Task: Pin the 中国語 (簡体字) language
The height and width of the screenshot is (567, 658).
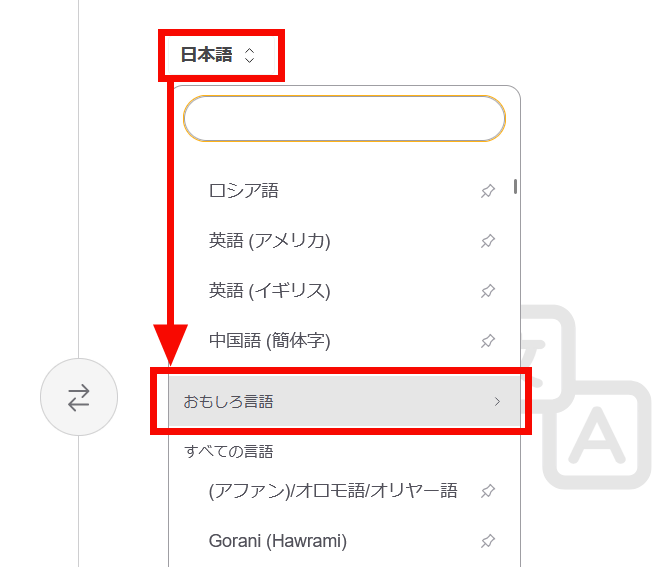Action: 488,341
